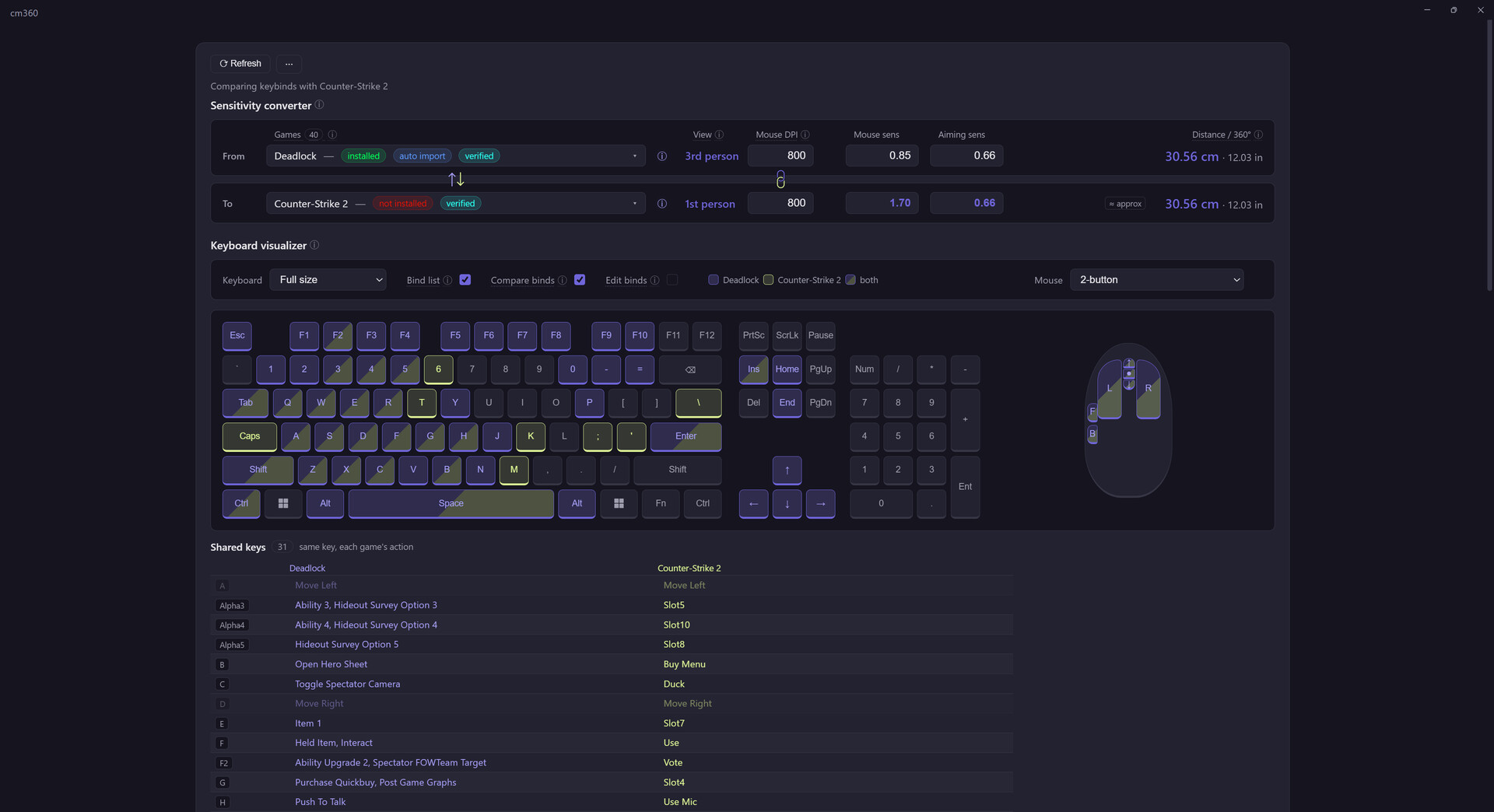Click the From Mouse DPI 800 field
The height and width of the screenshot is (812, 1494).
780,156
